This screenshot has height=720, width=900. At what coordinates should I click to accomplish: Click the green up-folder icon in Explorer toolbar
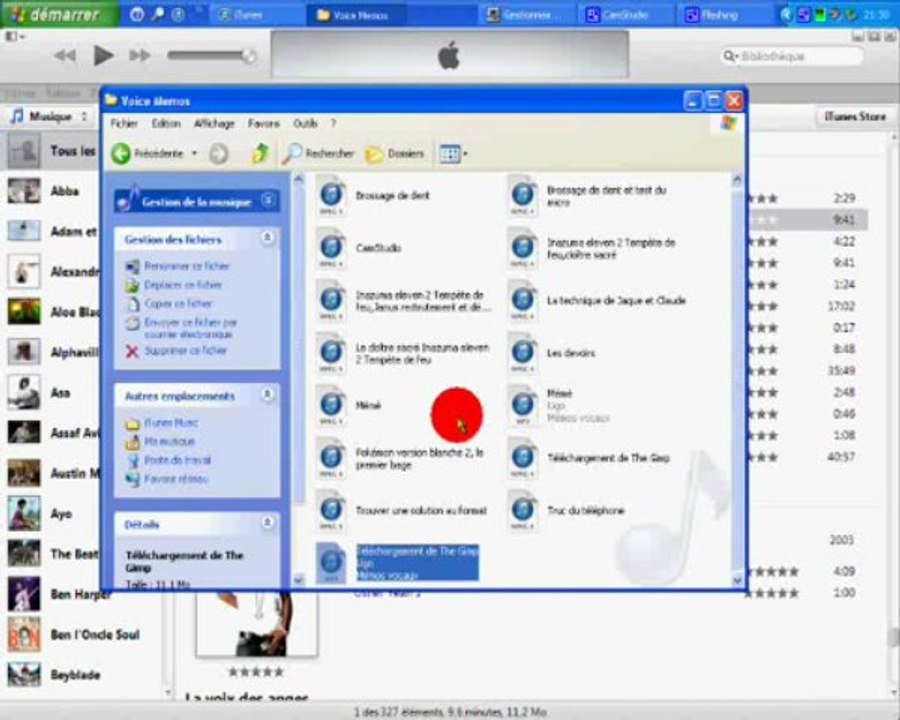tap(260, 153)
